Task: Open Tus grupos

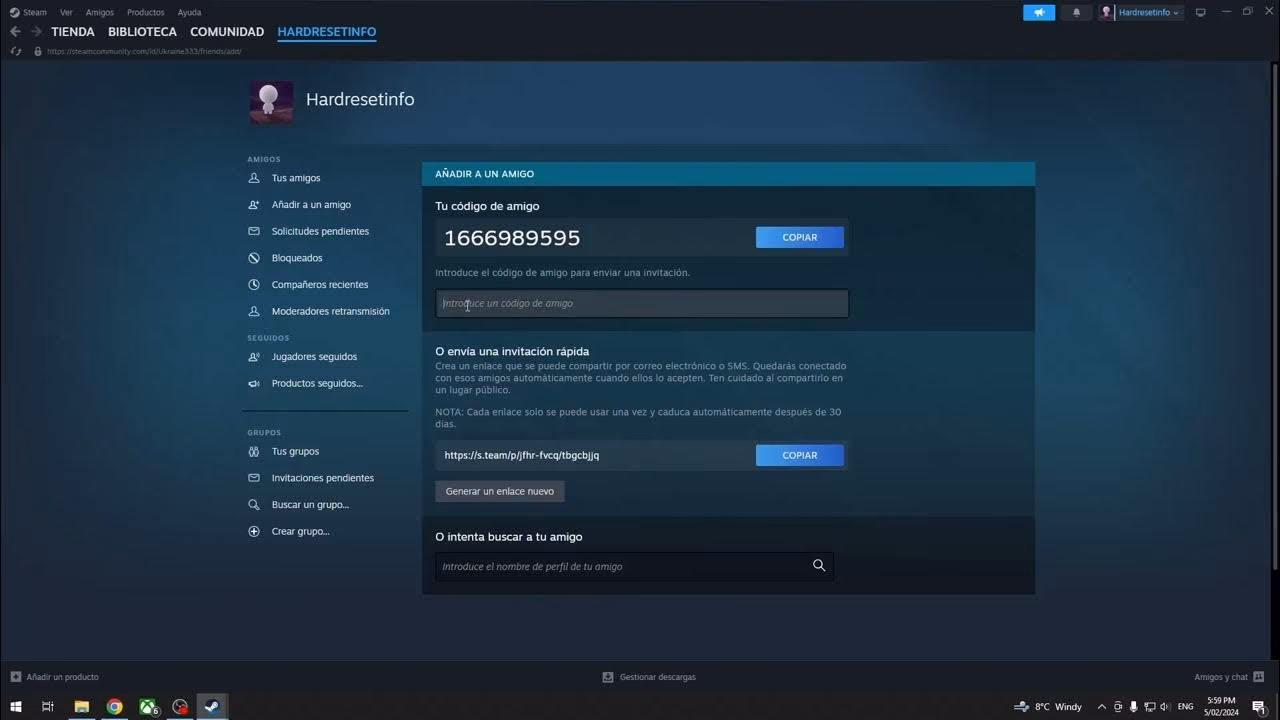Action: [x=295, y=451]
